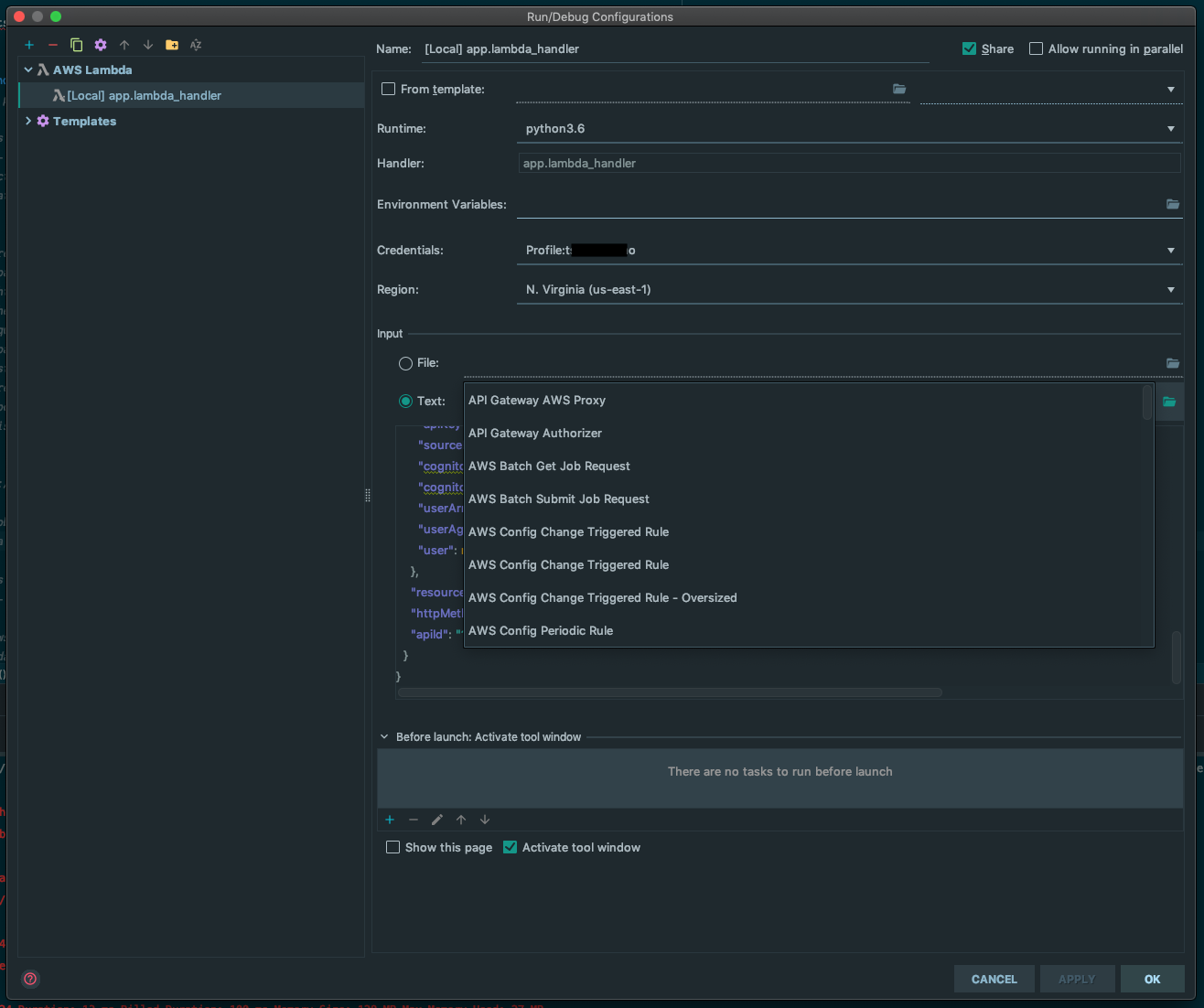Open the Region N. Virginia dropdown
Image resolution: width=1204 pixels, height=1008 pixels.
[849, 290]
